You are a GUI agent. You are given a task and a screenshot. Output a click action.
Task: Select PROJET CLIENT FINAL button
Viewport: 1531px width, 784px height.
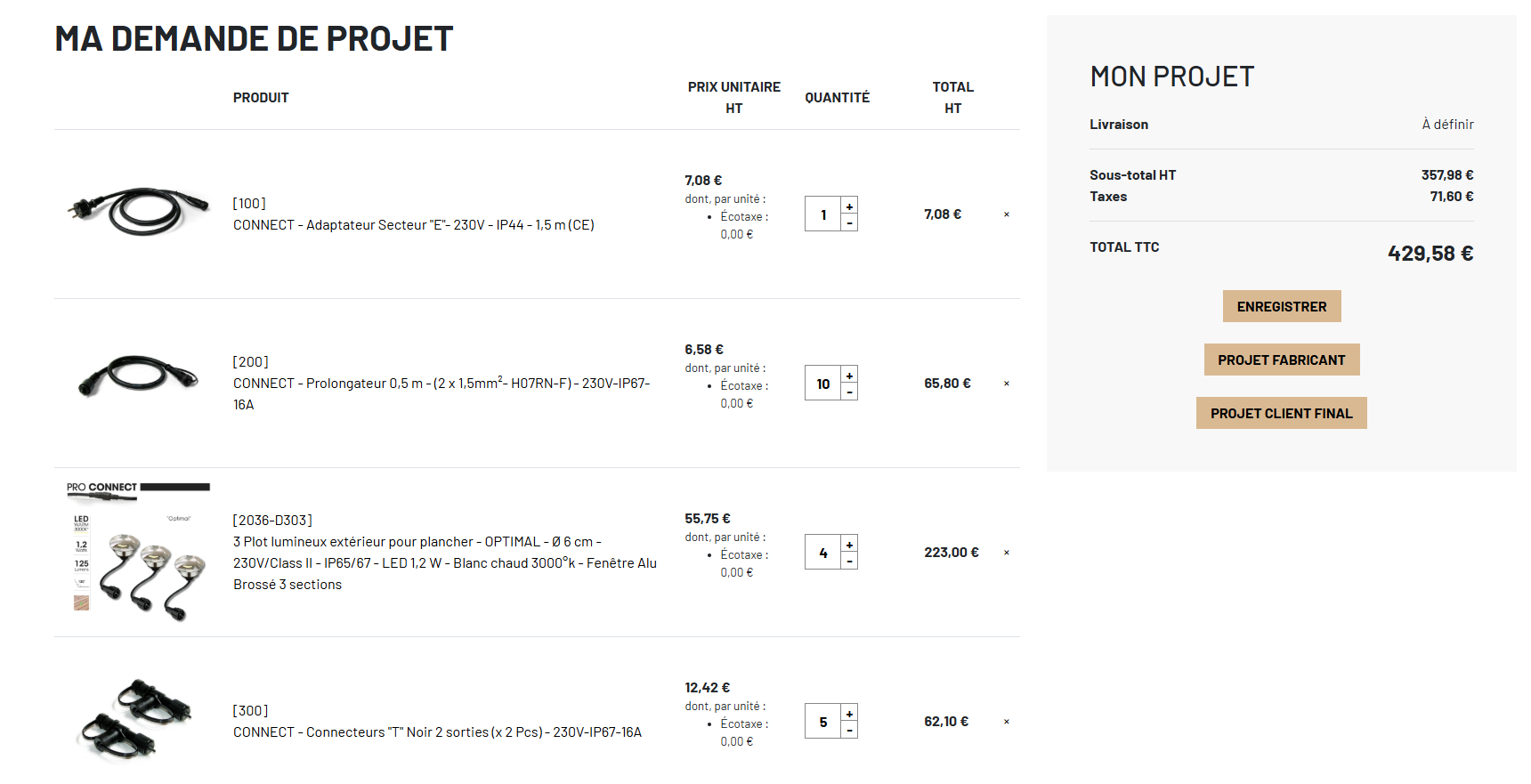pyautogui.click(x=1282, y=413)
